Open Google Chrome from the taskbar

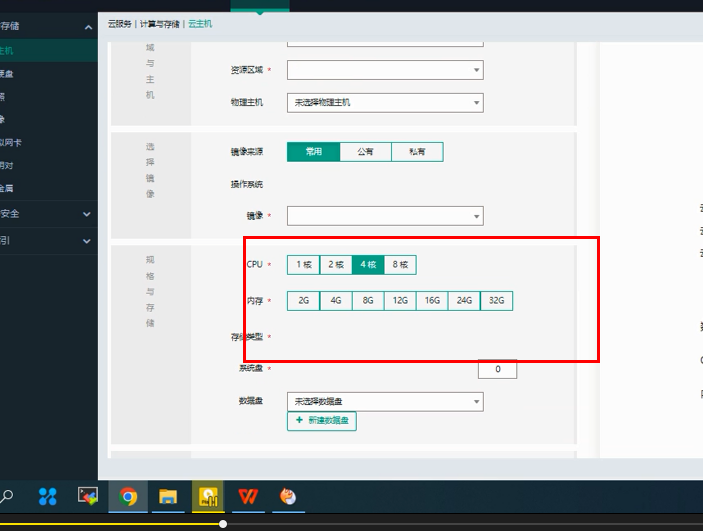(128, 496)
